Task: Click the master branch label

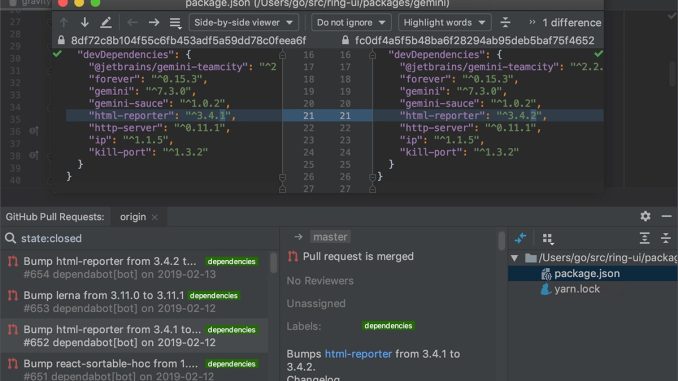Action: tap(330, 237)
